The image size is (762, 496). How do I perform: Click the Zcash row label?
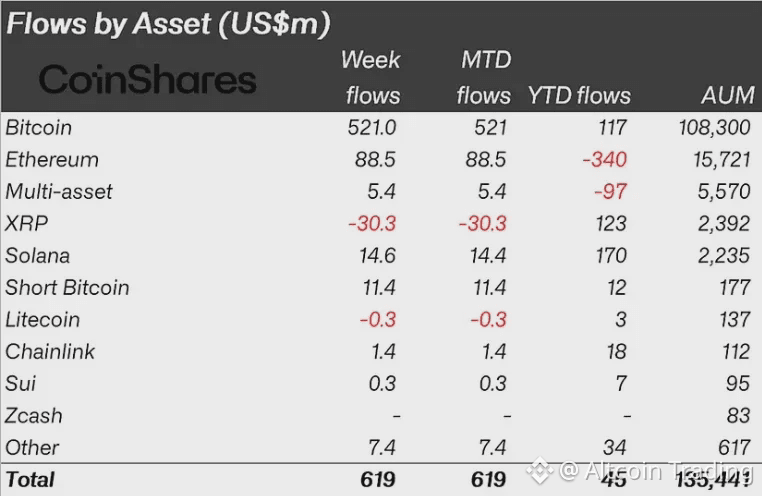(34, 416)
